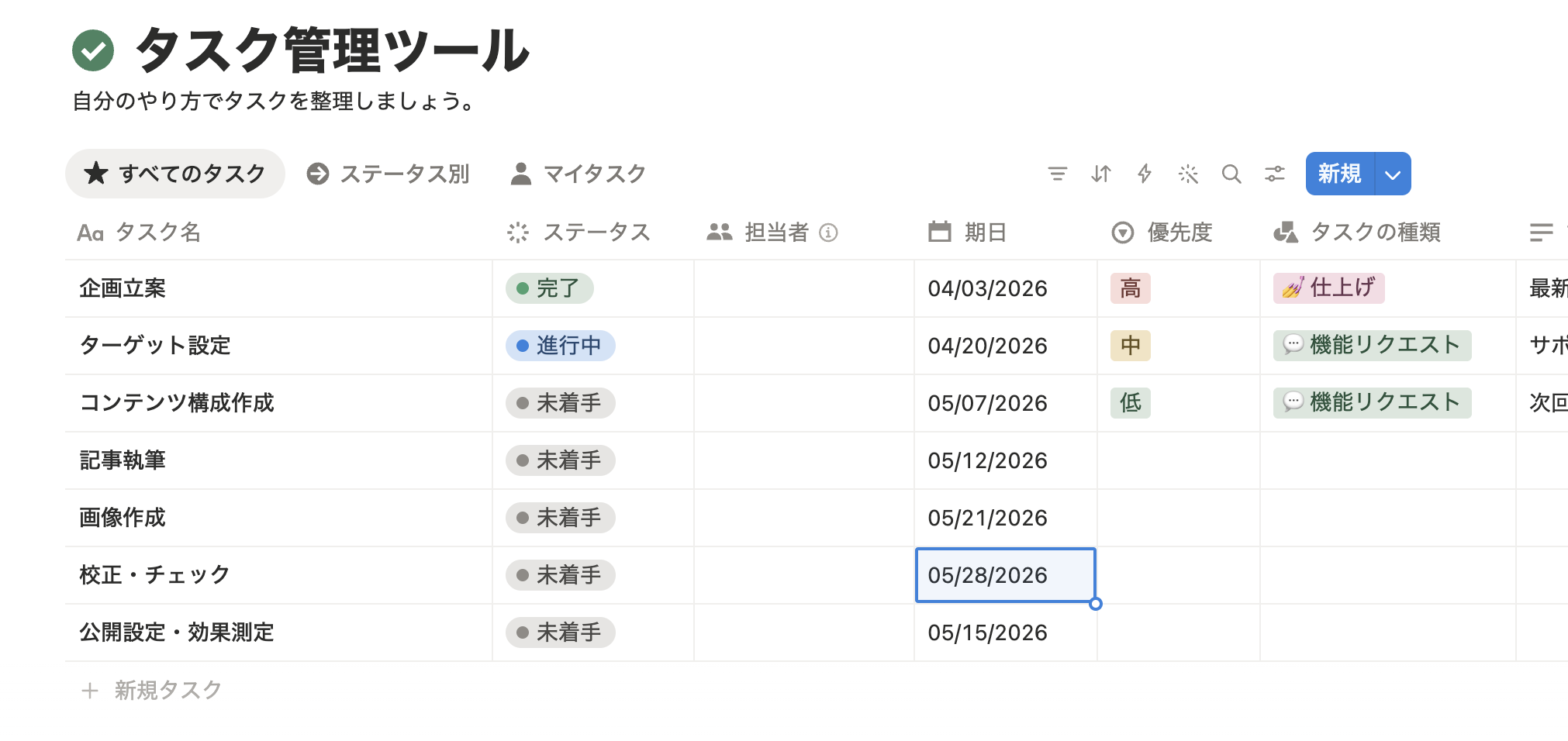Click 未着手 status of 画像作成
The height and width of the screenshot is (741, 1568).
[561, 518]
